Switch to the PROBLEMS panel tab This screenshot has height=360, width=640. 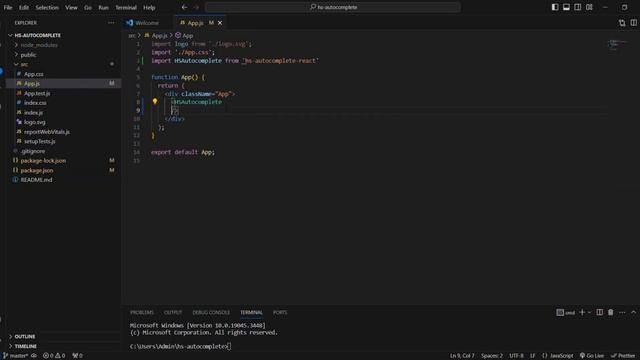click(142, 313)
